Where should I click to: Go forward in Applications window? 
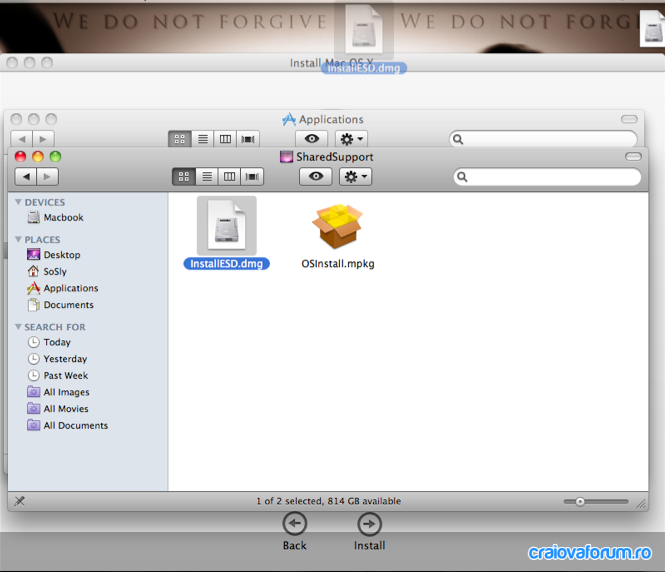click(x=43, y=139)
